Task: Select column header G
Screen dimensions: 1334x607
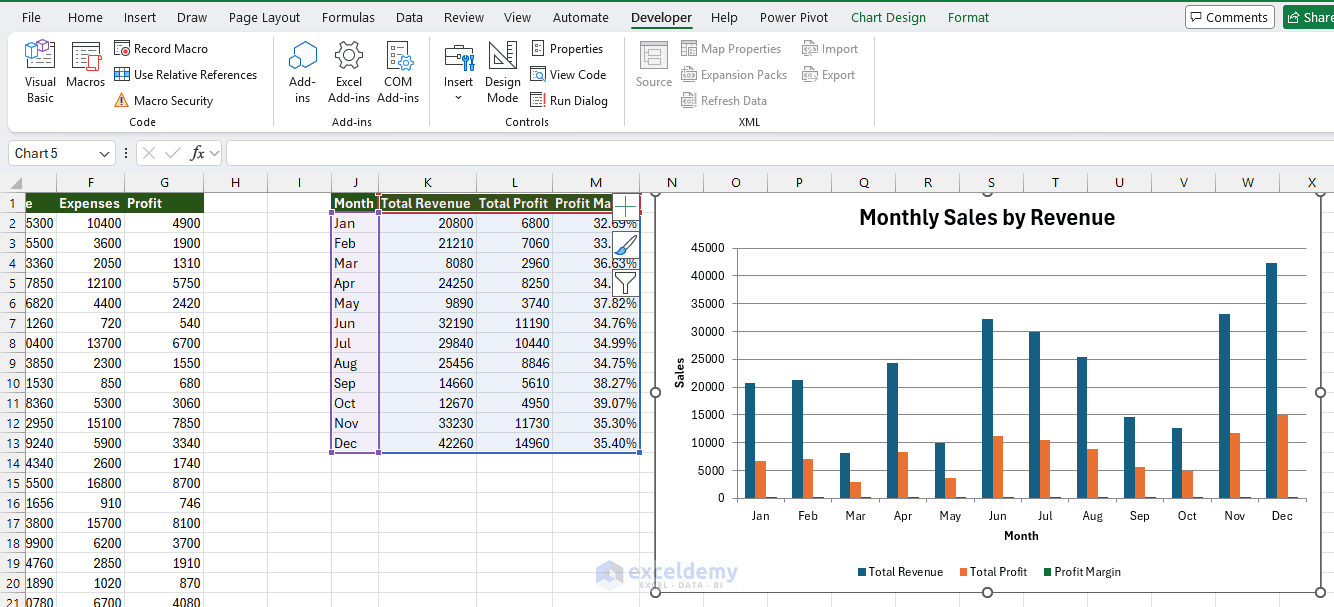Action: [x=164, y=182]
